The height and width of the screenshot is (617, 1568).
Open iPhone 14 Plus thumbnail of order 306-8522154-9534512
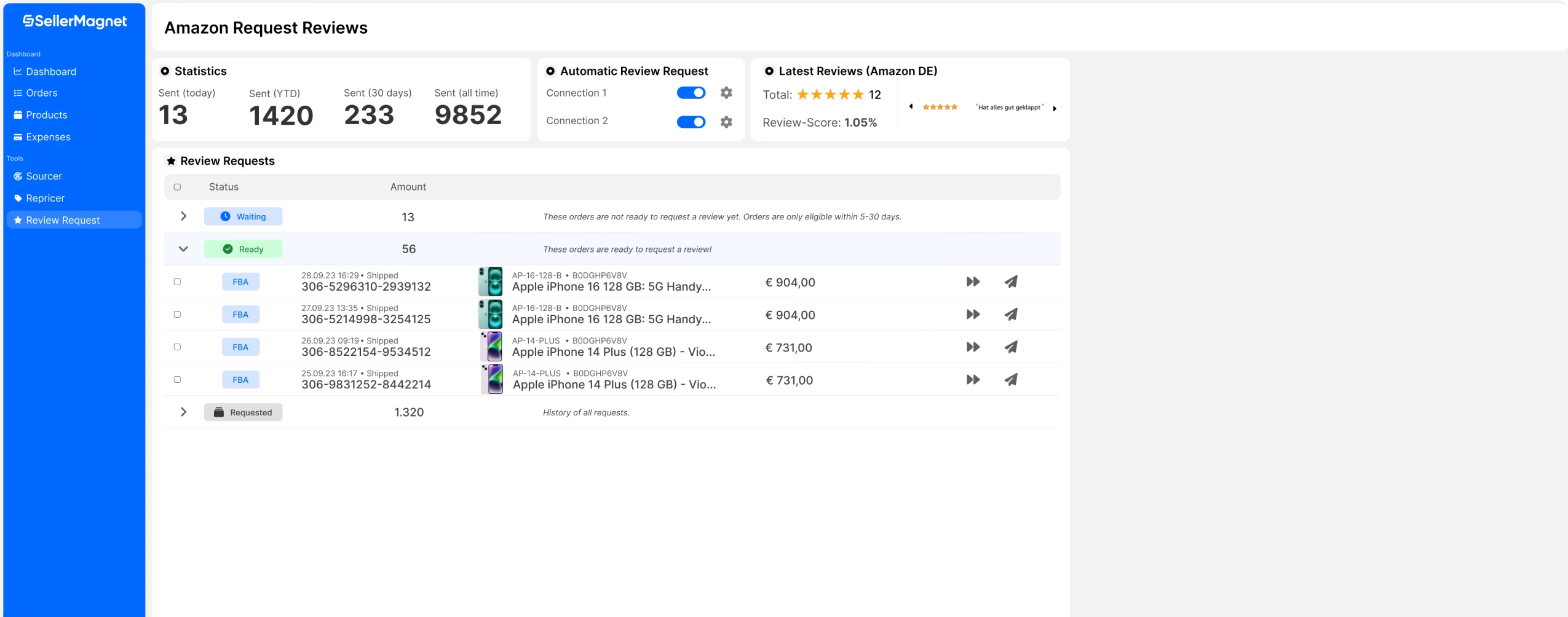tap(491, 347)
